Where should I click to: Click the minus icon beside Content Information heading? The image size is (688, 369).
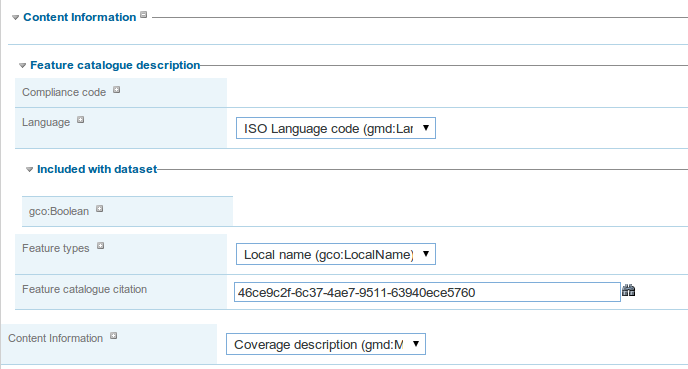coord(143,15)
